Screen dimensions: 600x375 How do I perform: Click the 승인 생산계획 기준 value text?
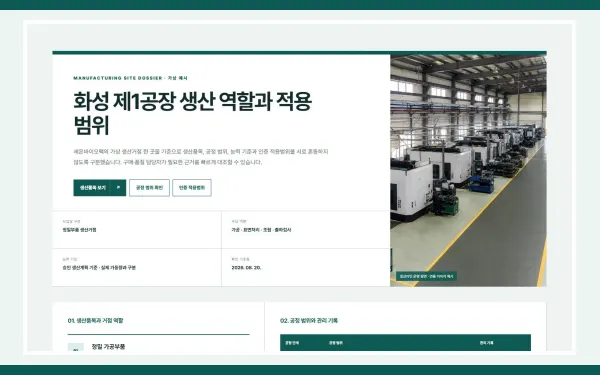[x=99, y=268]
